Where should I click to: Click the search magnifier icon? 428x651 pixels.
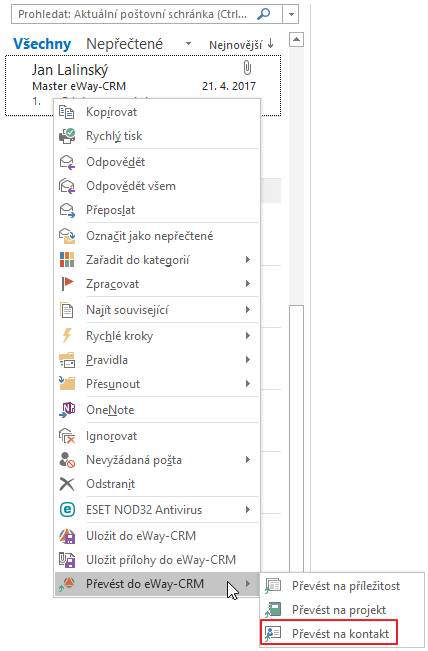(x=264, y=14)
